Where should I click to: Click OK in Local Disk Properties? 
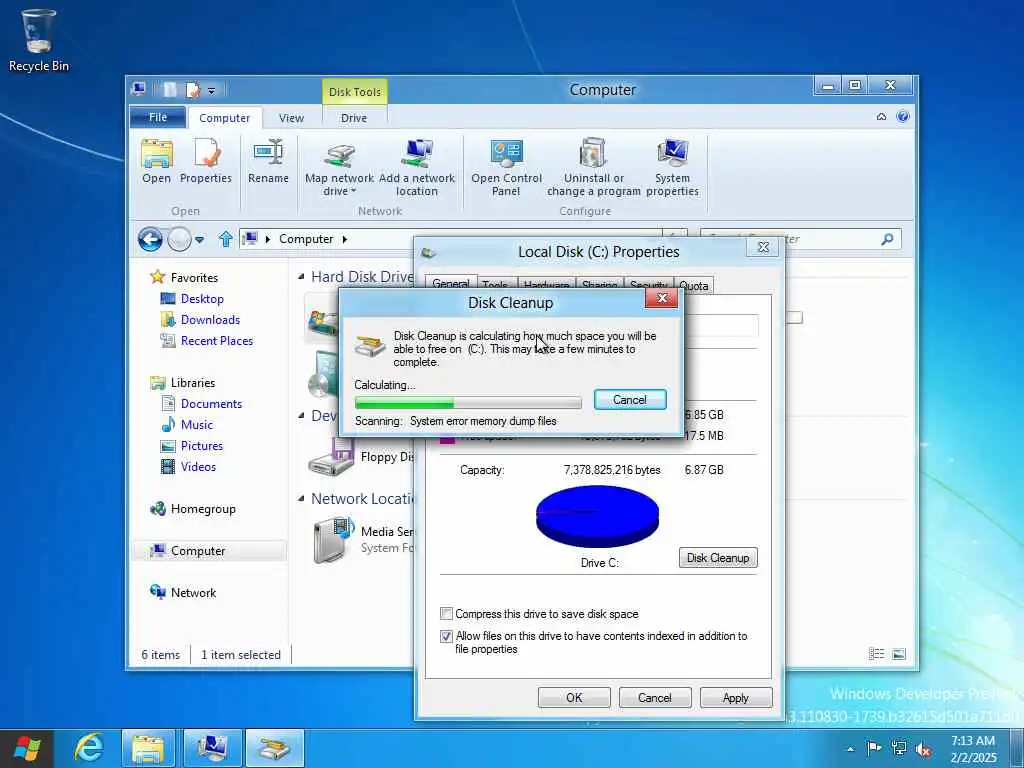(x=574, y=697)
